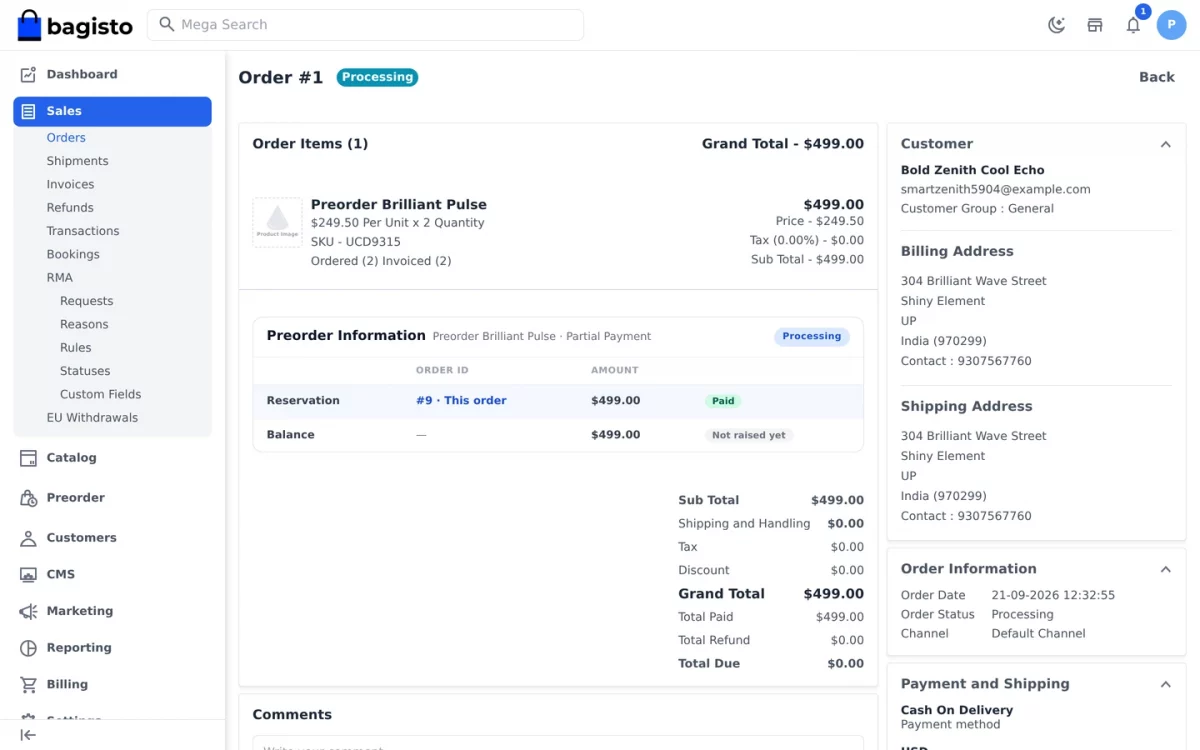Image resolution: width=1200 pixels, height=750 pixels.
Task: Open RMA Requests
Action: click(x=86, y=301)
